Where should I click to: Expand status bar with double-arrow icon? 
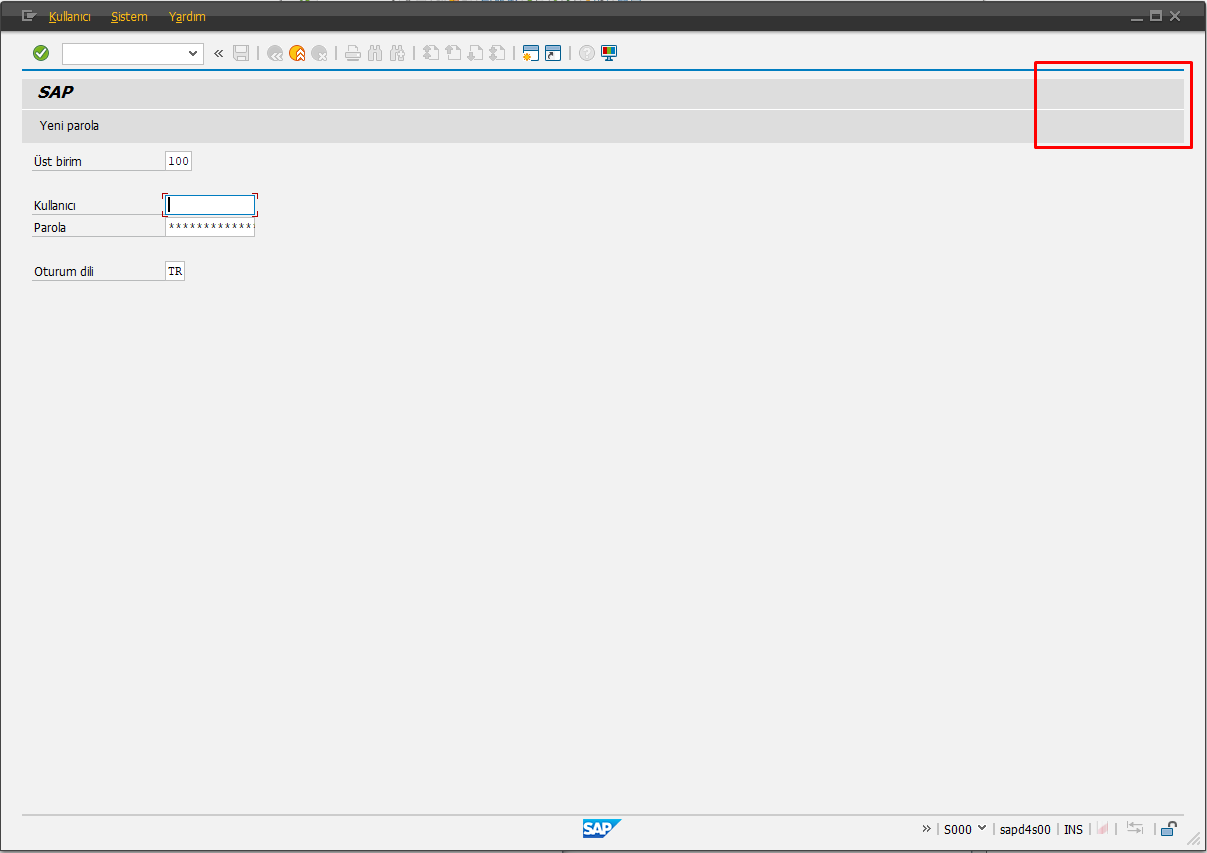pos(927,829)
